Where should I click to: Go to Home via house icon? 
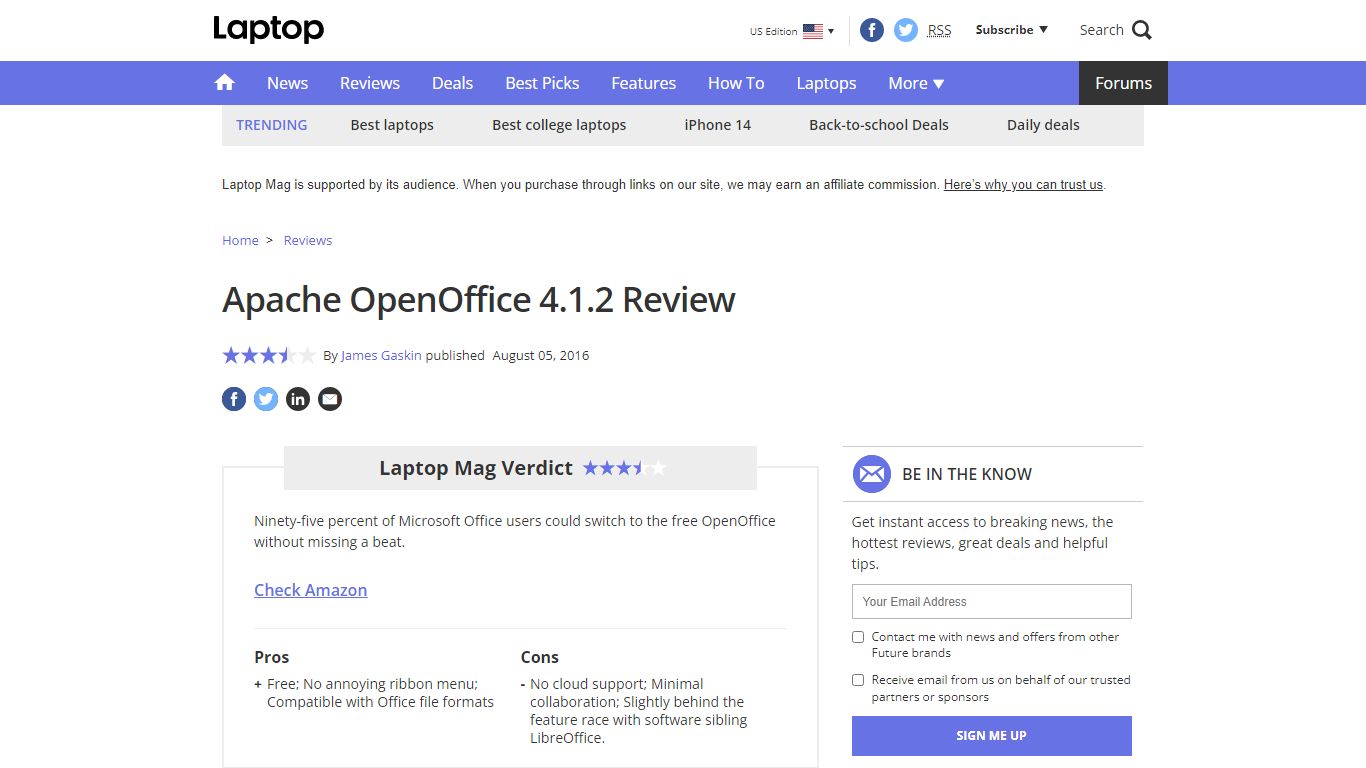point(225,83)
